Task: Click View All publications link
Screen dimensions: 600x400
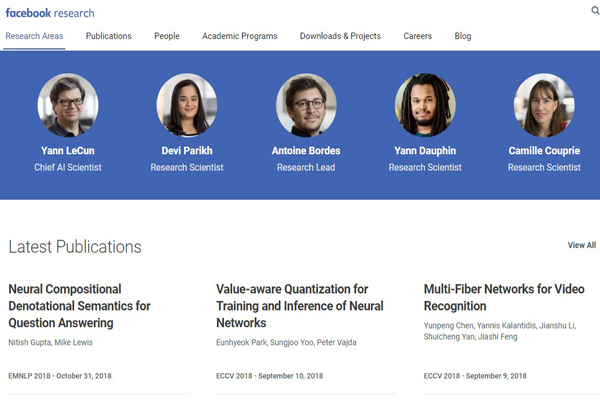Action: pyautogui.click(x=582, y=245)
